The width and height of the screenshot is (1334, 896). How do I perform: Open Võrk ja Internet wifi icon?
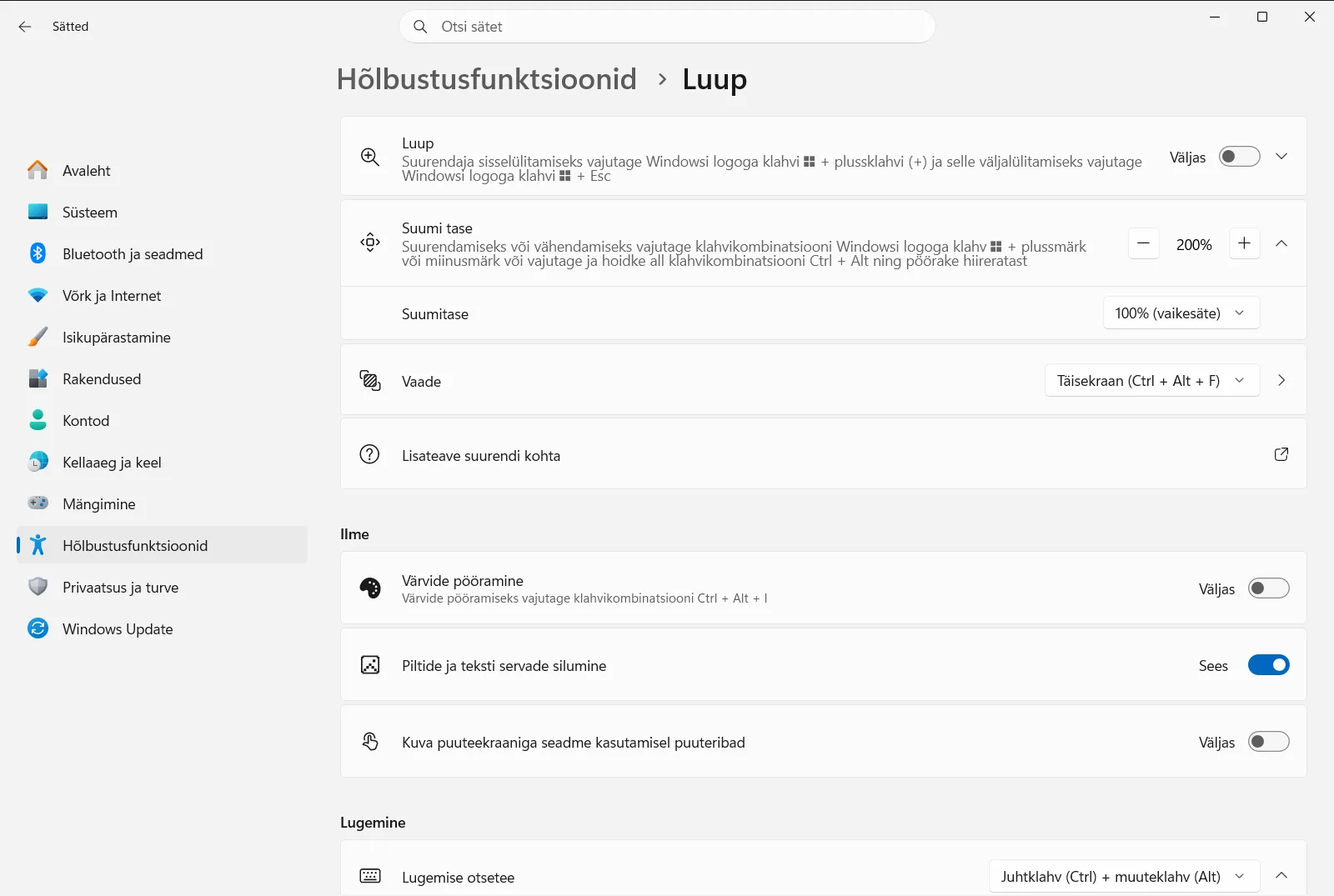click(x=38, y=295)
